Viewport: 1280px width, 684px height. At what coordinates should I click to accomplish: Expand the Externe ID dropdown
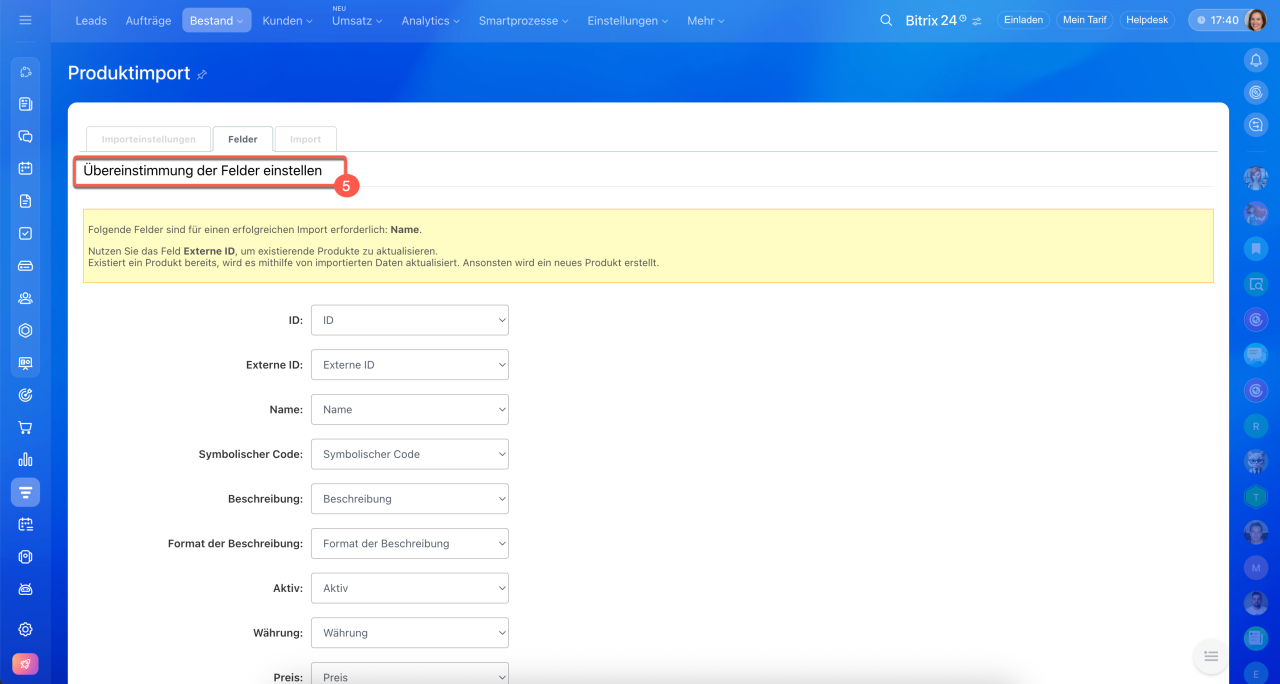click(x=409, y=365)
